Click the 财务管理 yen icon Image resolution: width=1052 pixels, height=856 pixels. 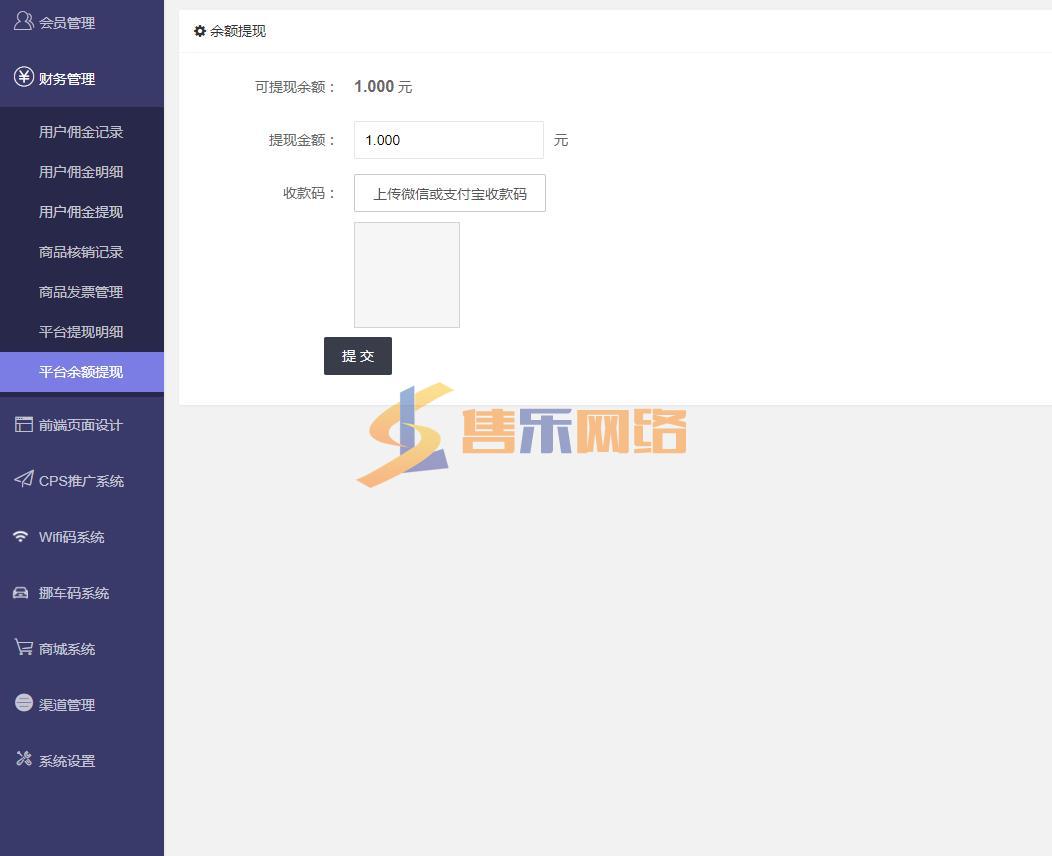pos(23,77)
